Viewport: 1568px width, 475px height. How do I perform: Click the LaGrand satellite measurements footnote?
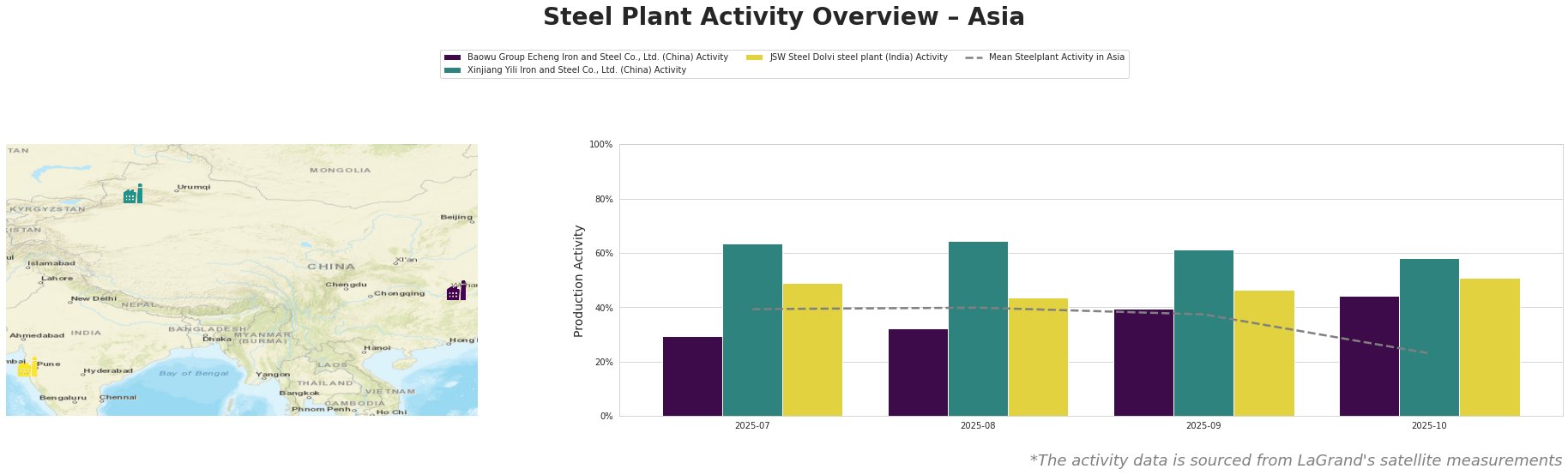coord(1295,460)
